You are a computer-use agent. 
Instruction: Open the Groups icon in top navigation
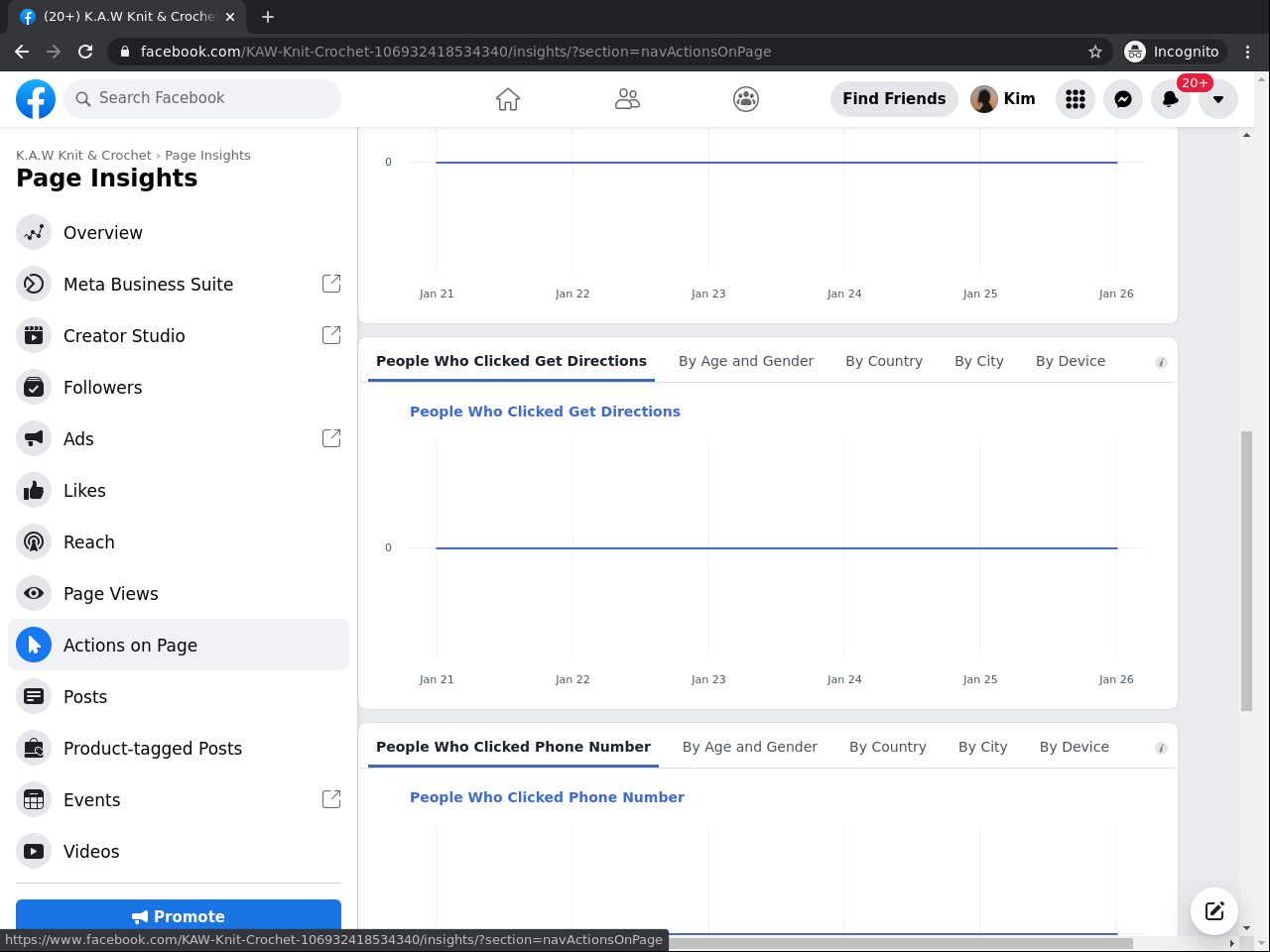746,99
